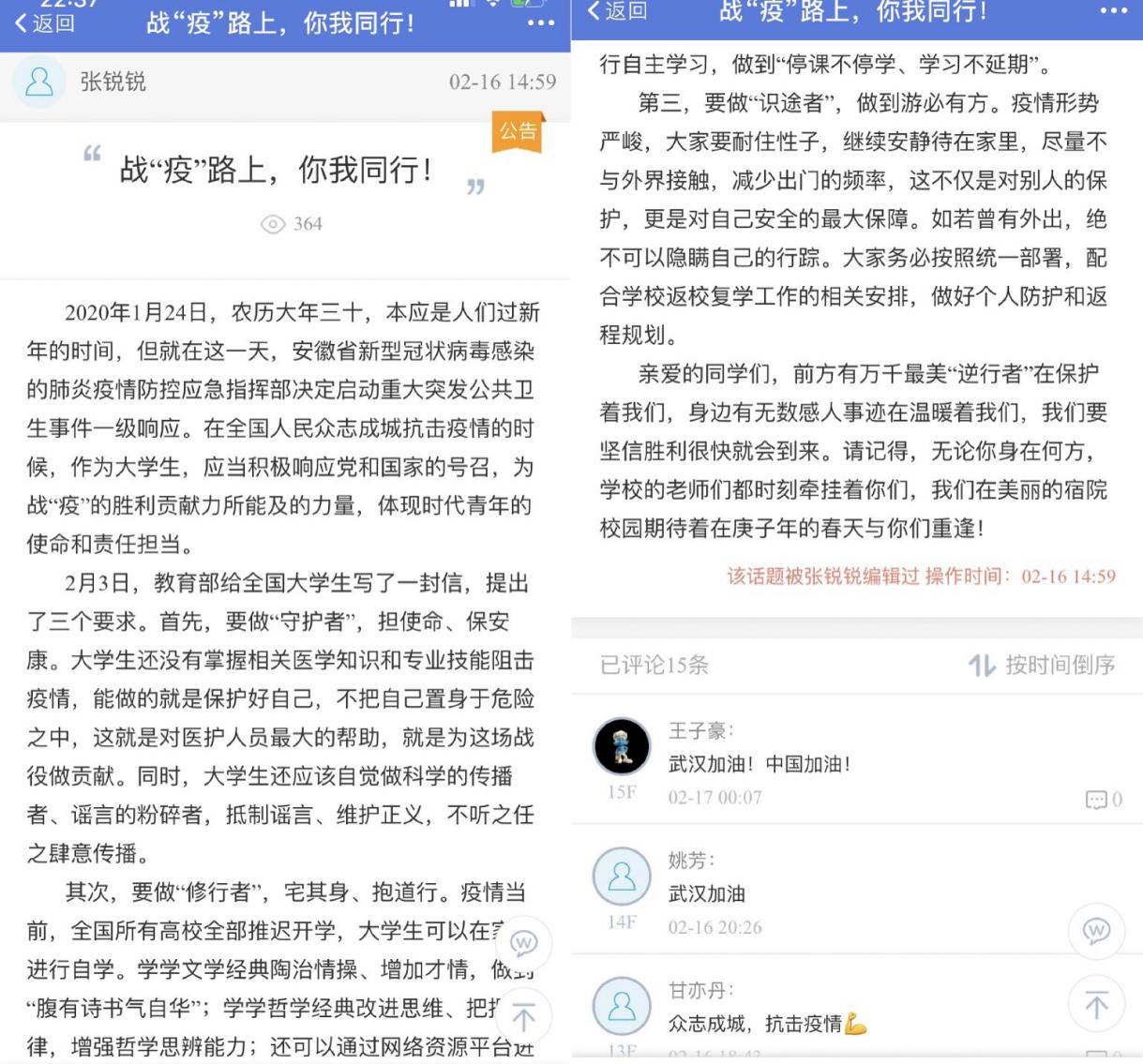Select the 公告 announcement tag
Screen dimensions: 1143x1064
pyautogui.click(x=518, y=132)
